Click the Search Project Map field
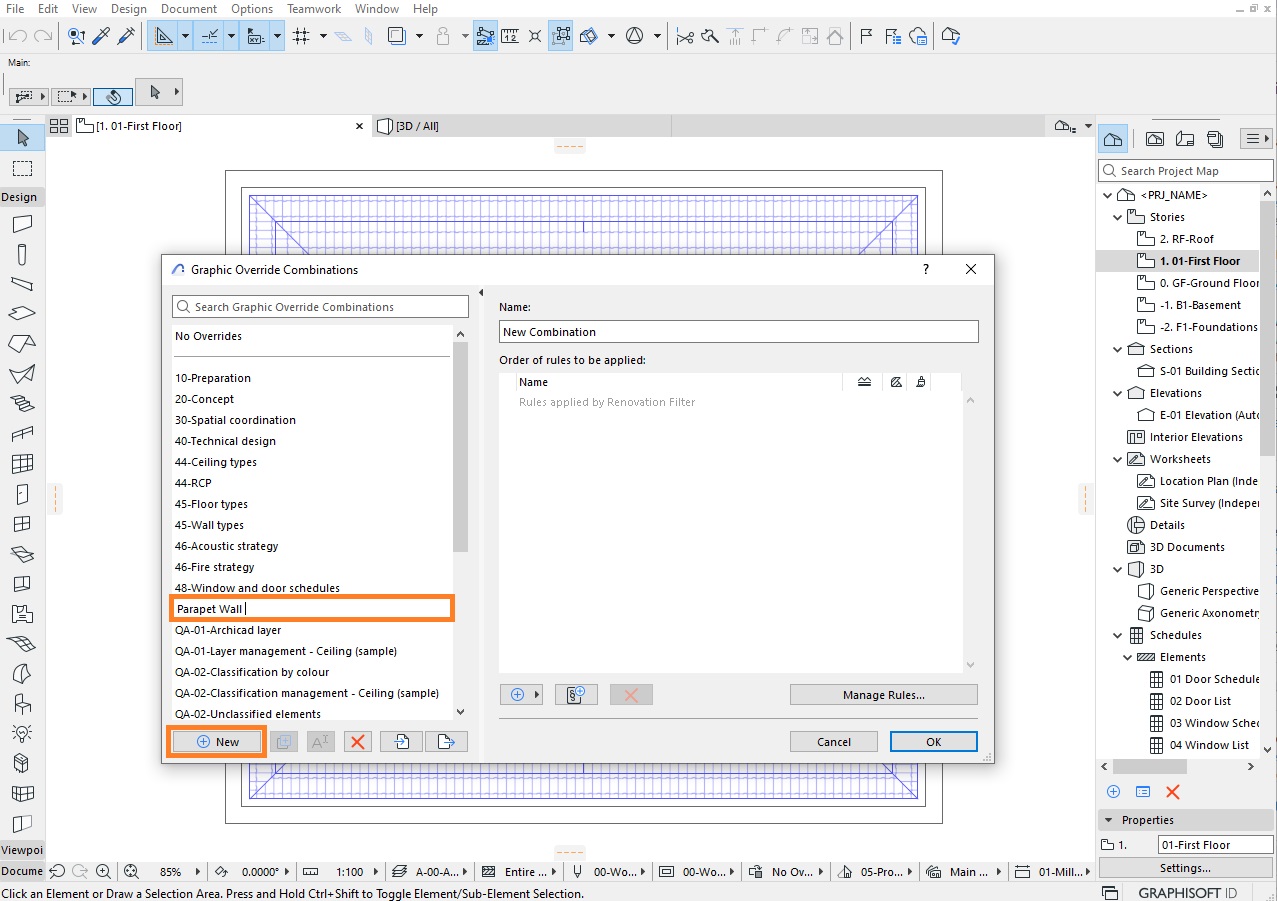Screen dimensions: 1277x901 [x=1186, y=171]
